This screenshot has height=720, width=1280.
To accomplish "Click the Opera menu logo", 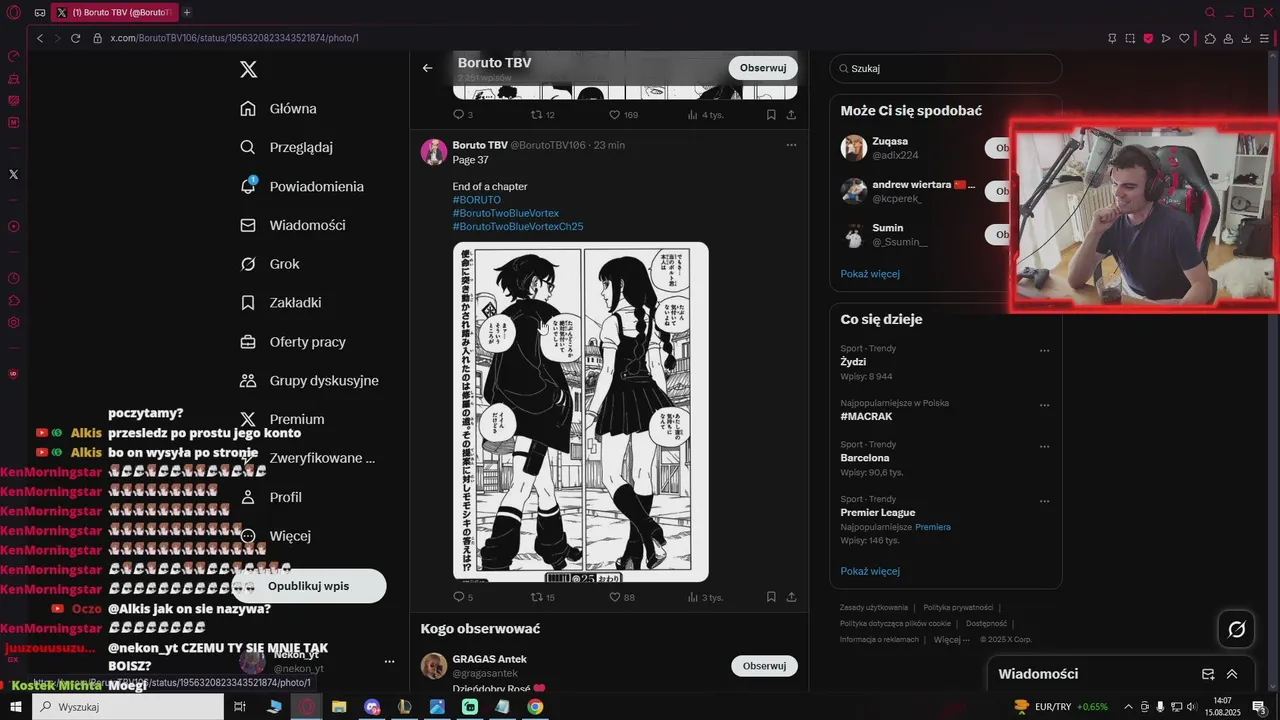I will pos(13,13).
